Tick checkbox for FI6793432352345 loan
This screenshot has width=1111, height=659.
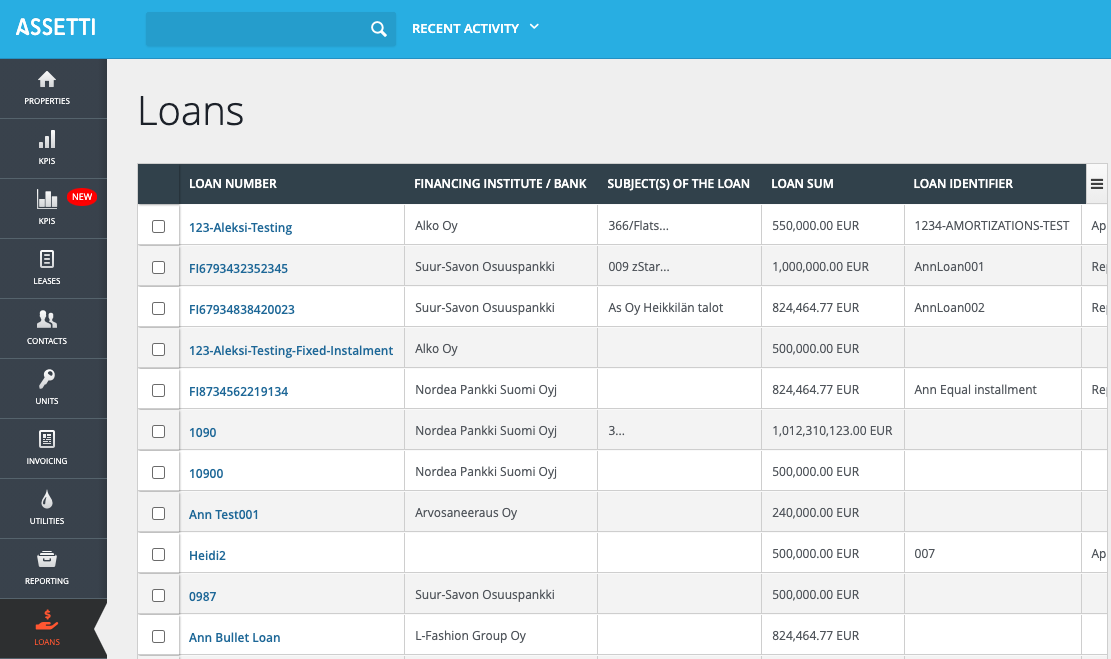tap(159, 267)
